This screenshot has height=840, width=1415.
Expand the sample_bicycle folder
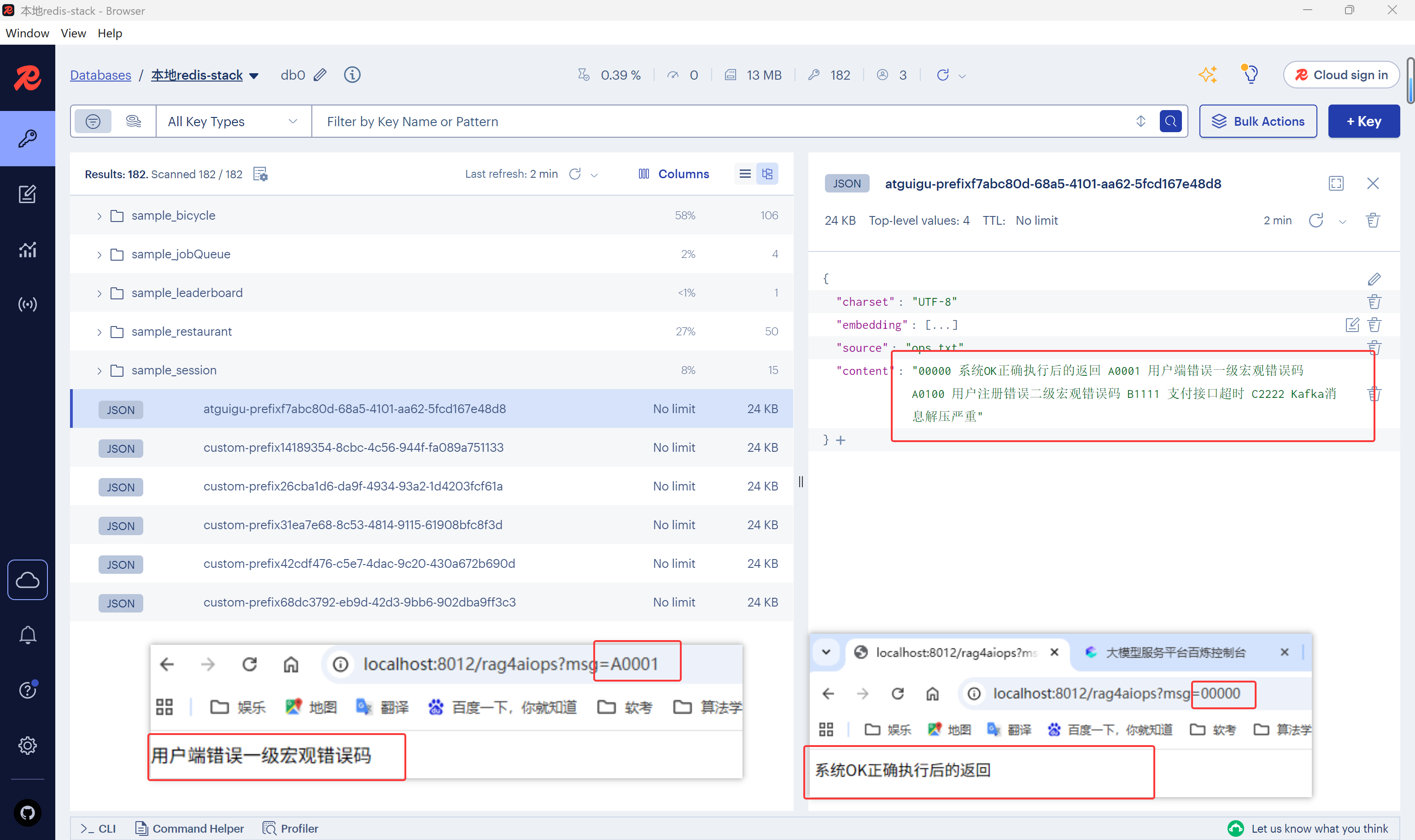(x=99, y=216)
